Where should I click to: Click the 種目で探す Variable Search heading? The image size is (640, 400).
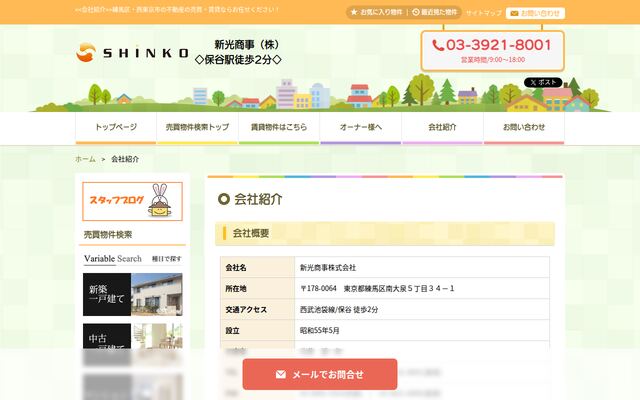(x=132, y=259)
